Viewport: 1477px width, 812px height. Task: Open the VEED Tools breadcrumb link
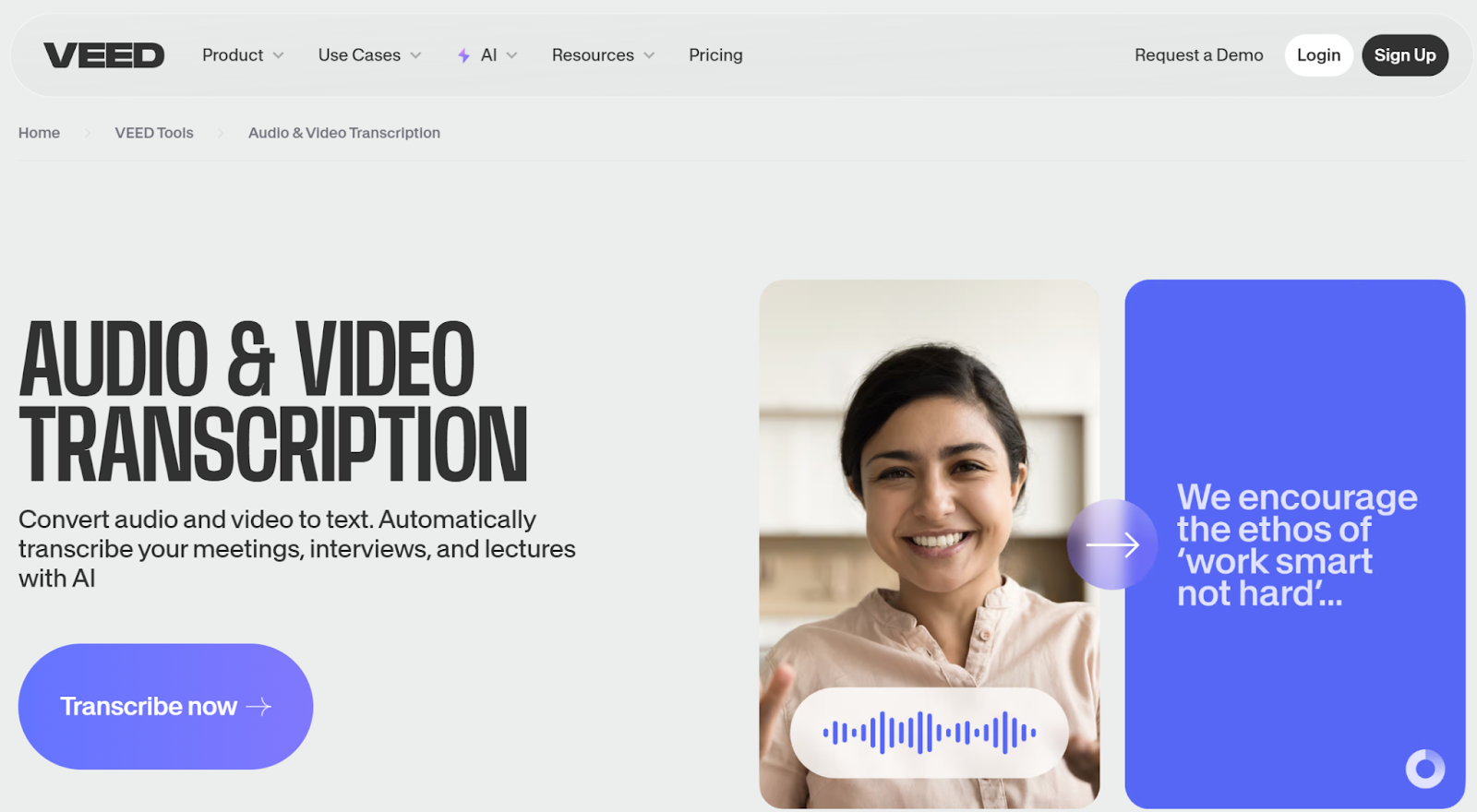coord(154,133)
